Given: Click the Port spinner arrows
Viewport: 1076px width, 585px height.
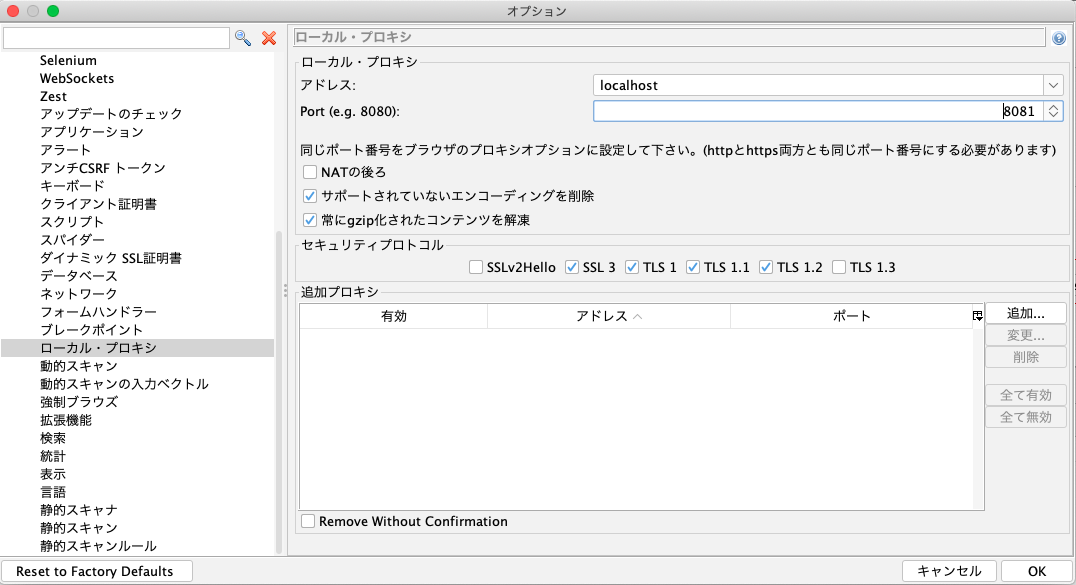Looking at the screenshot, I should pos(1053,111).
